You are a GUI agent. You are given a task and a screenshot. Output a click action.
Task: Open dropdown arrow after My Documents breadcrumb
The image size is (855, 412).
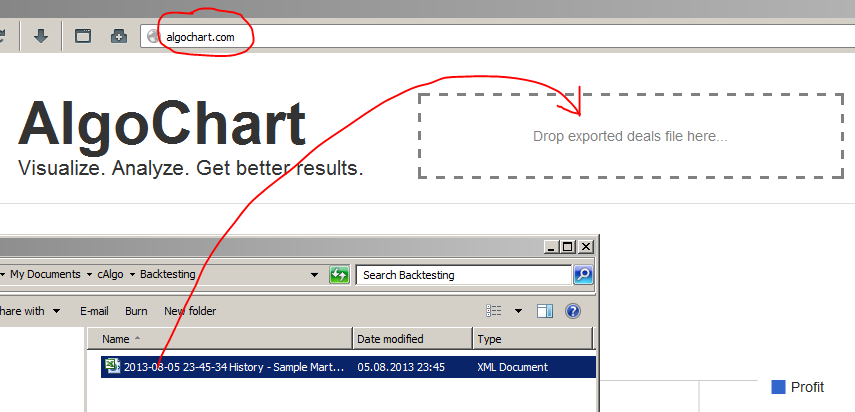pyautogui.click(x=89, y=275)
